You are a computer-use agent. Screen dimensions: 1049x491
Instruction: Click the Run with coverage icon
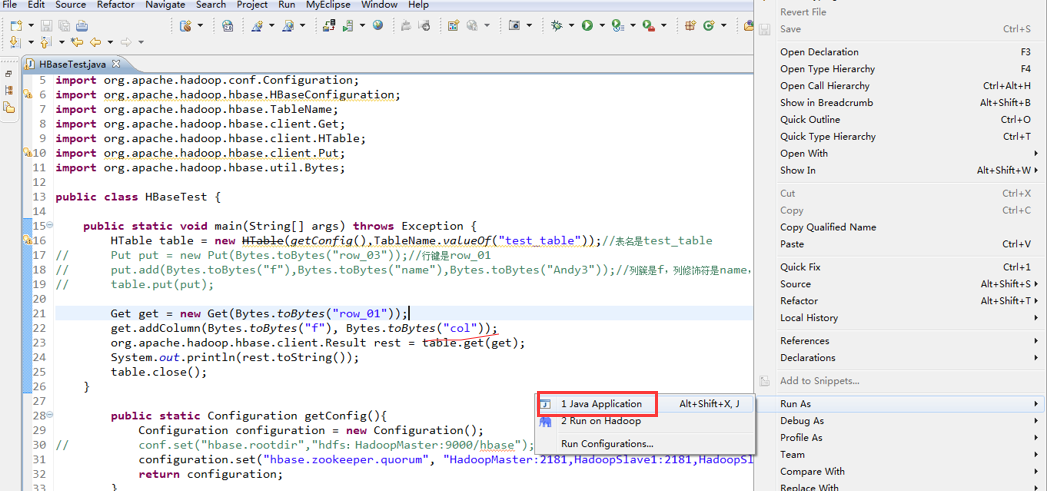pyautogui.click(x=618, y=25)
